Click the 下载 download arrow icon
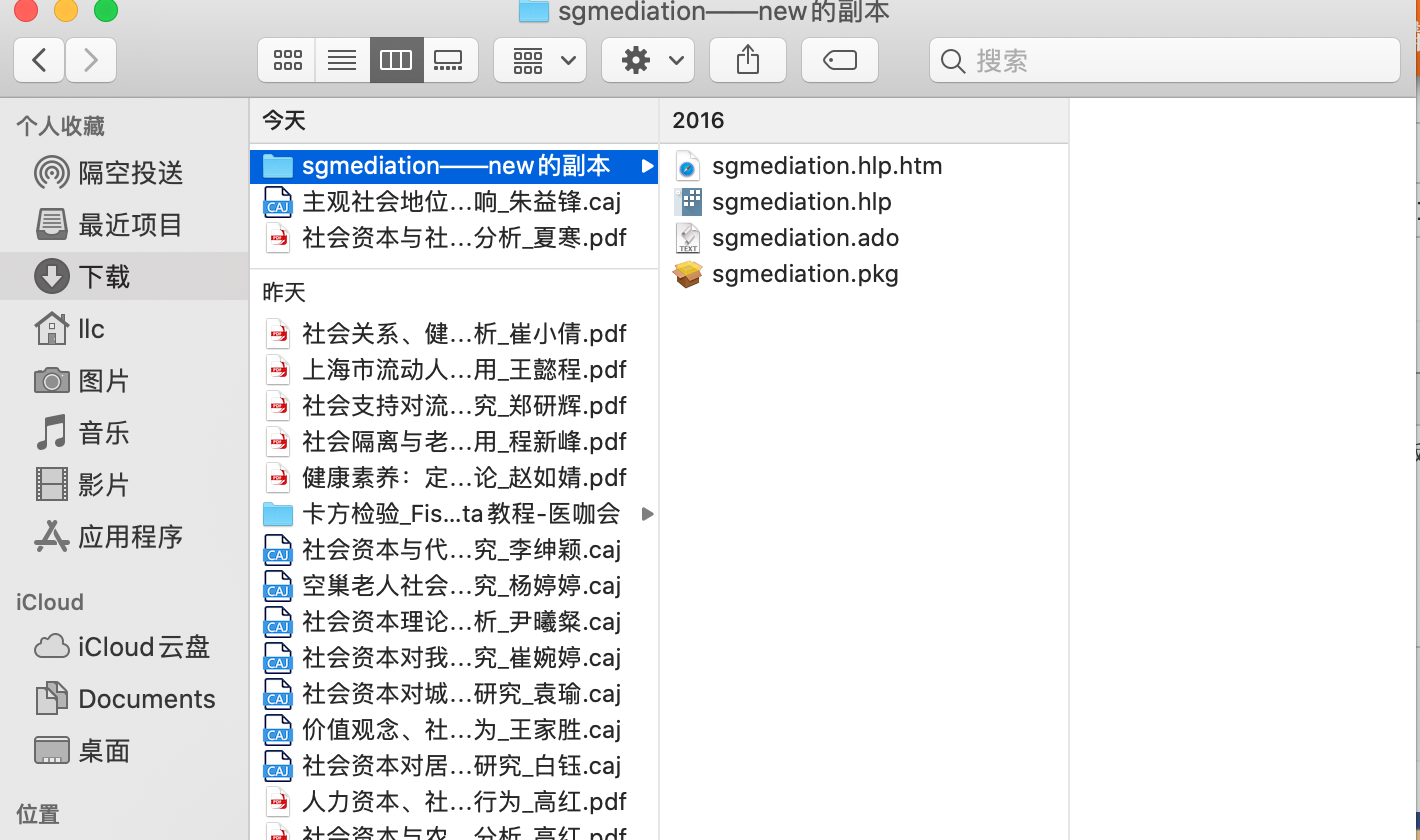1420x840 pixels. [x=52, y=277]
